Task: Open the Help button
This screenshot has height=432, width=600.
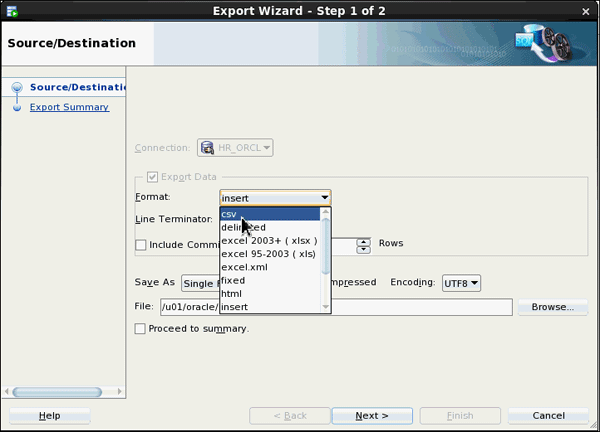Action: [x=50, y=416]
